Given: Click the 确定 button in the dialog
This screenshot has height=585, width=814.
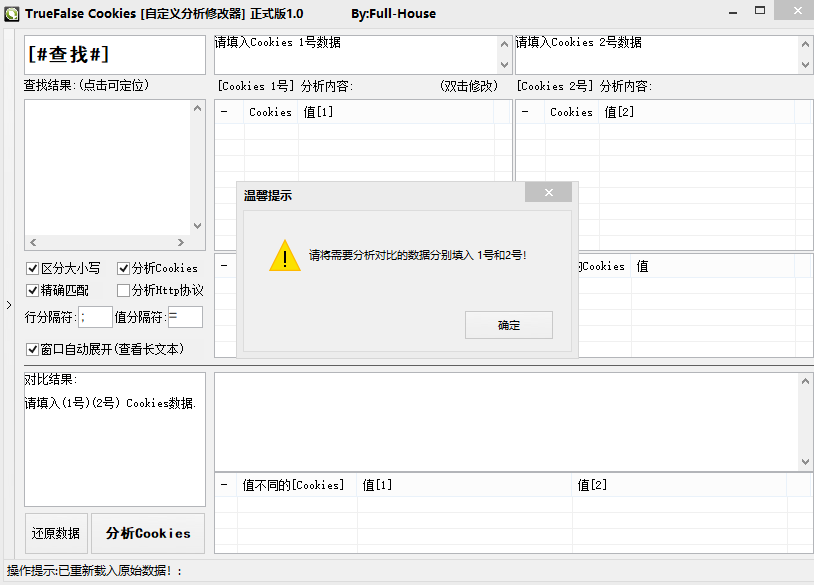Looking at the screenshot, I should [x=509, y=325].
